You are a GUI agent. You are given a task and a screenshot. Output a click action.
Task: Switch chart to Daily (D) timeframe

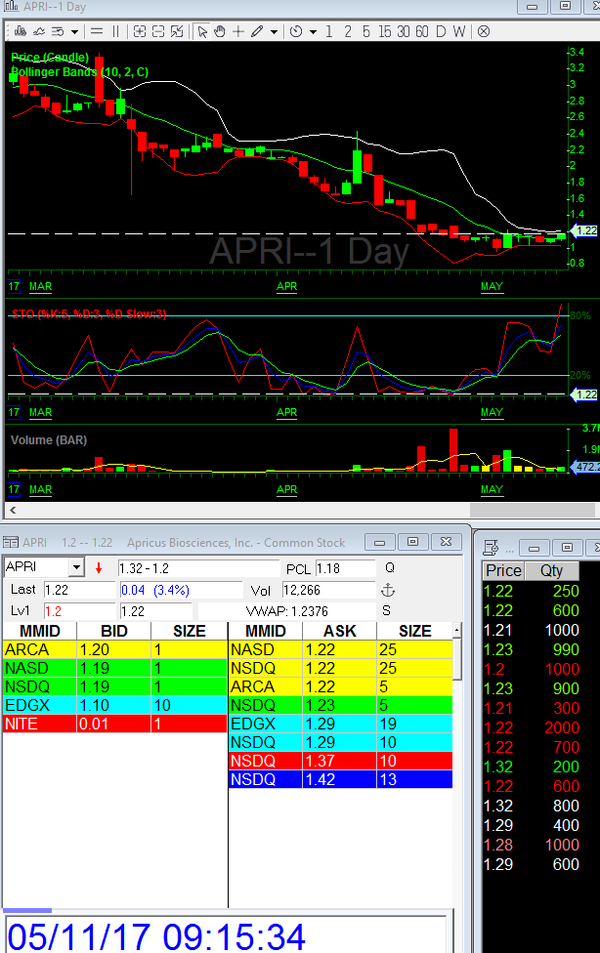pyautogui.click(x=440, y=31)
